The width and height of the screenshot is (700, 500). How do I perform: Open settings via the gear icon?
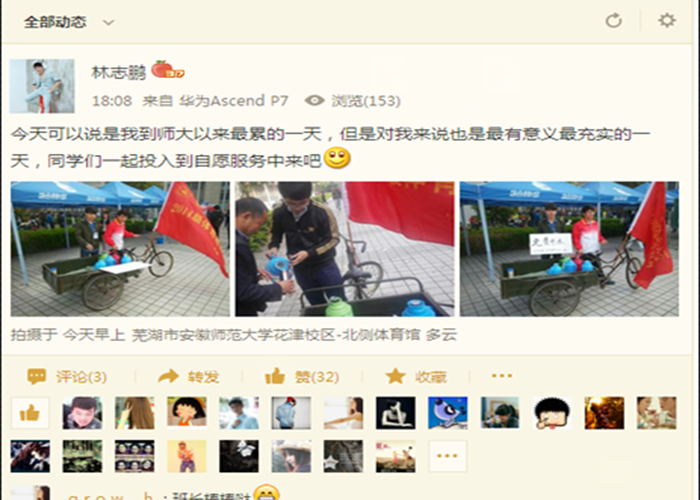tap(667, 20)
